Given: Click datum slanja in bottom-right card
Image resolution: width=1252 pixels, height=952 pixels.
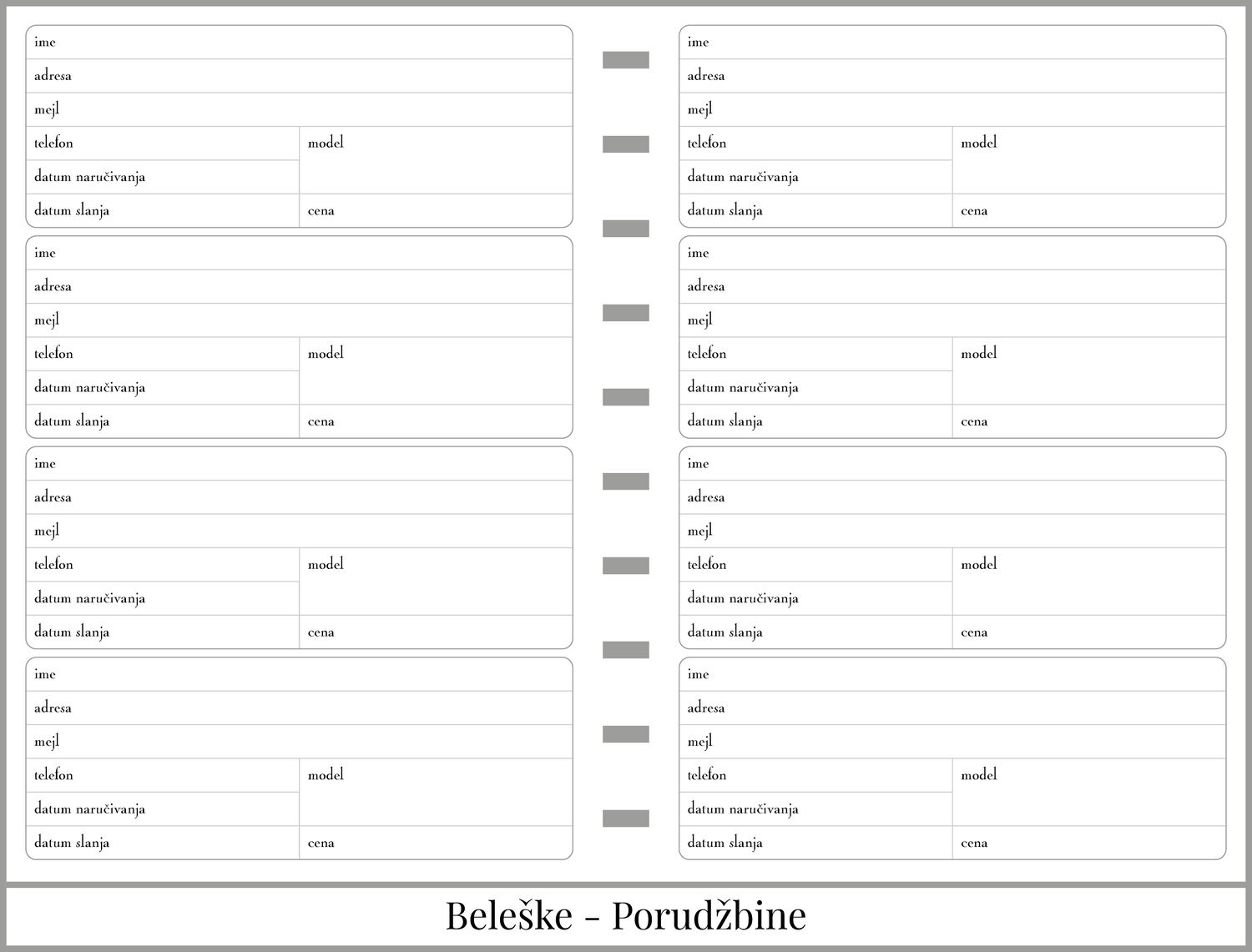Looking at the screenshot, I should pos(815,843).
